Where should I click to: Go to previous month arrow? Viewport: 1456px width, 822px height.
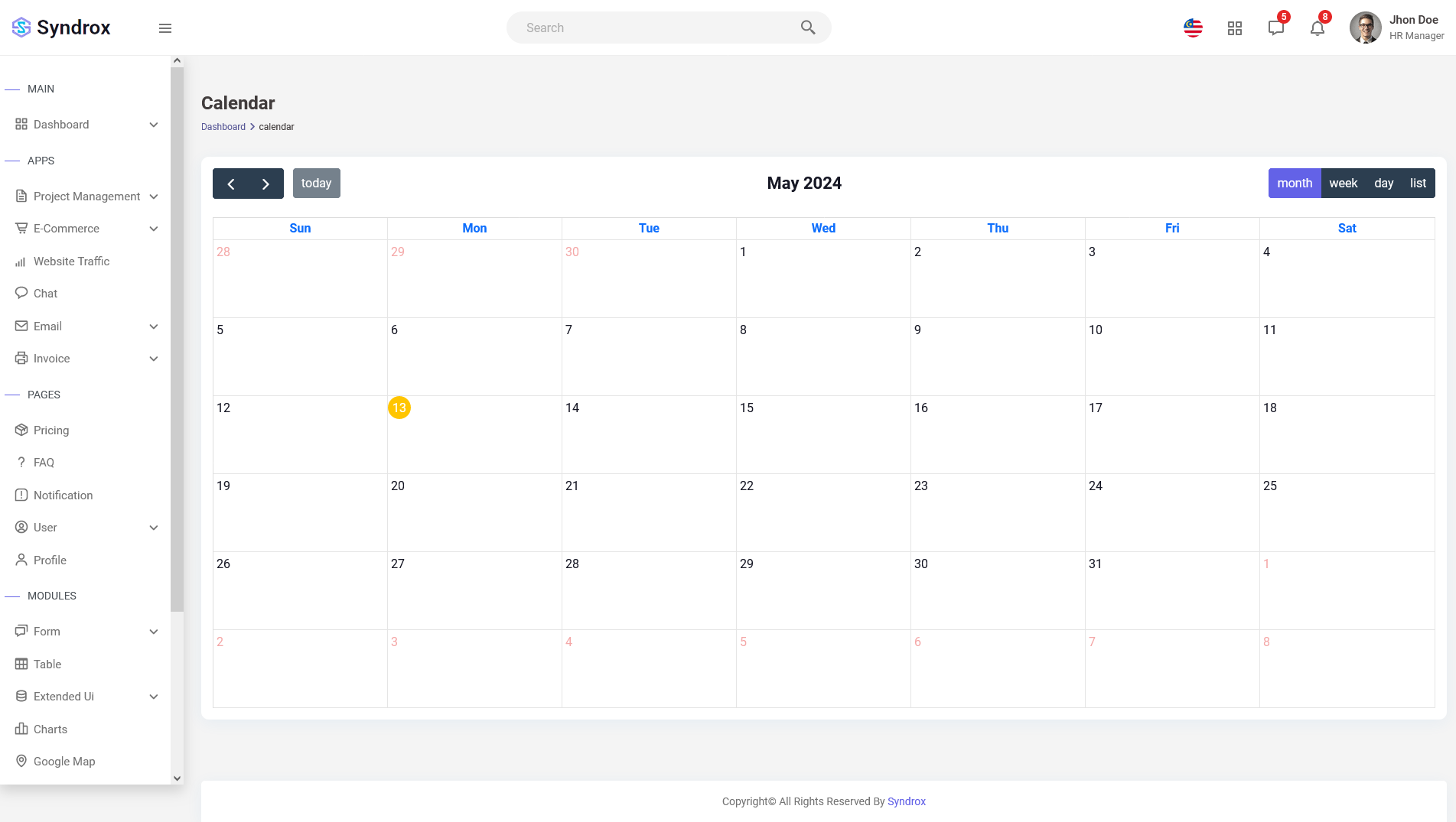(230, 184)
